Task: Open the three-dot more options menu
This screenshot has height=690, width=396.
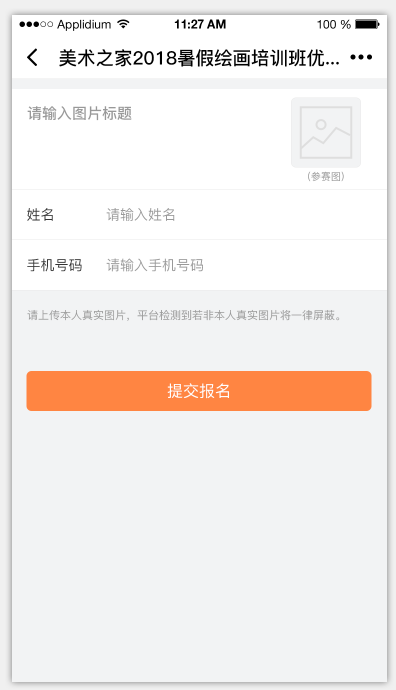Action: click(361, 57)
